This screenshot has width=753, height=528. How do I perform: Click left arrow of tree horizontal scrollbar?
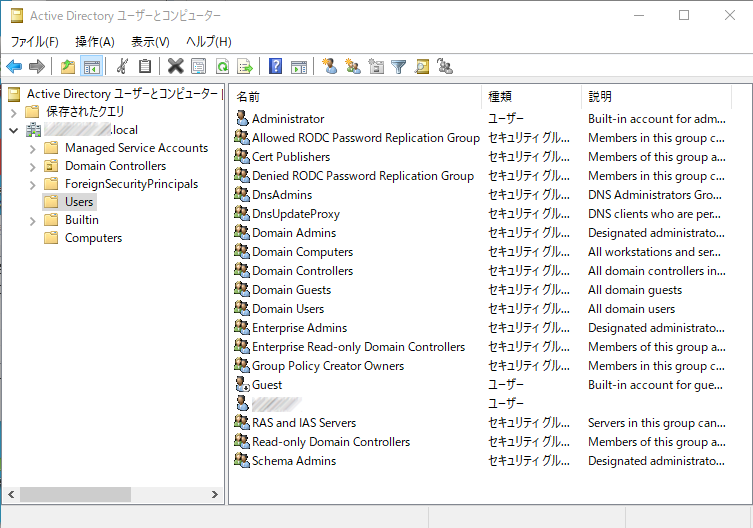pos(12,494)
